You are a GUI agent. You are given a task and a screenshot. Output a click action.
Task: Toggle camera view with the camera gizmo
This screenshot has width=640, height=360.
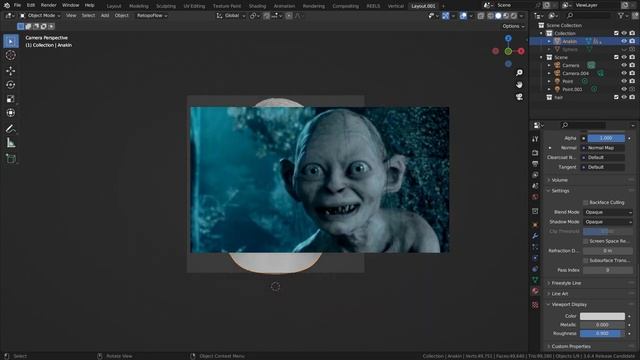click(519, 97)
